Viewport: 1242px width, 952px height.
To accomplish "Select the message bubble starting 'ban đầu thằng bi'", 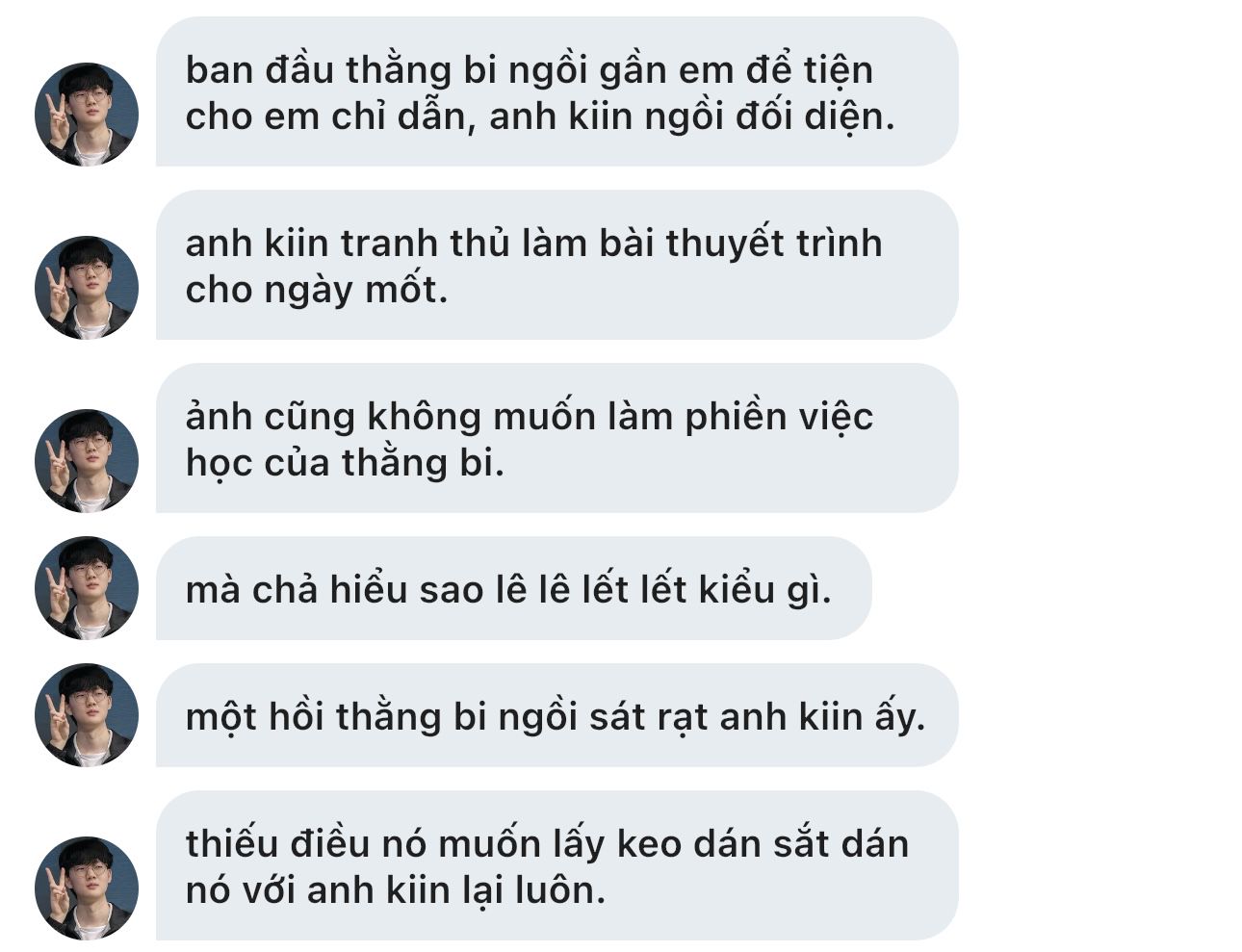I will click(556, 91).
